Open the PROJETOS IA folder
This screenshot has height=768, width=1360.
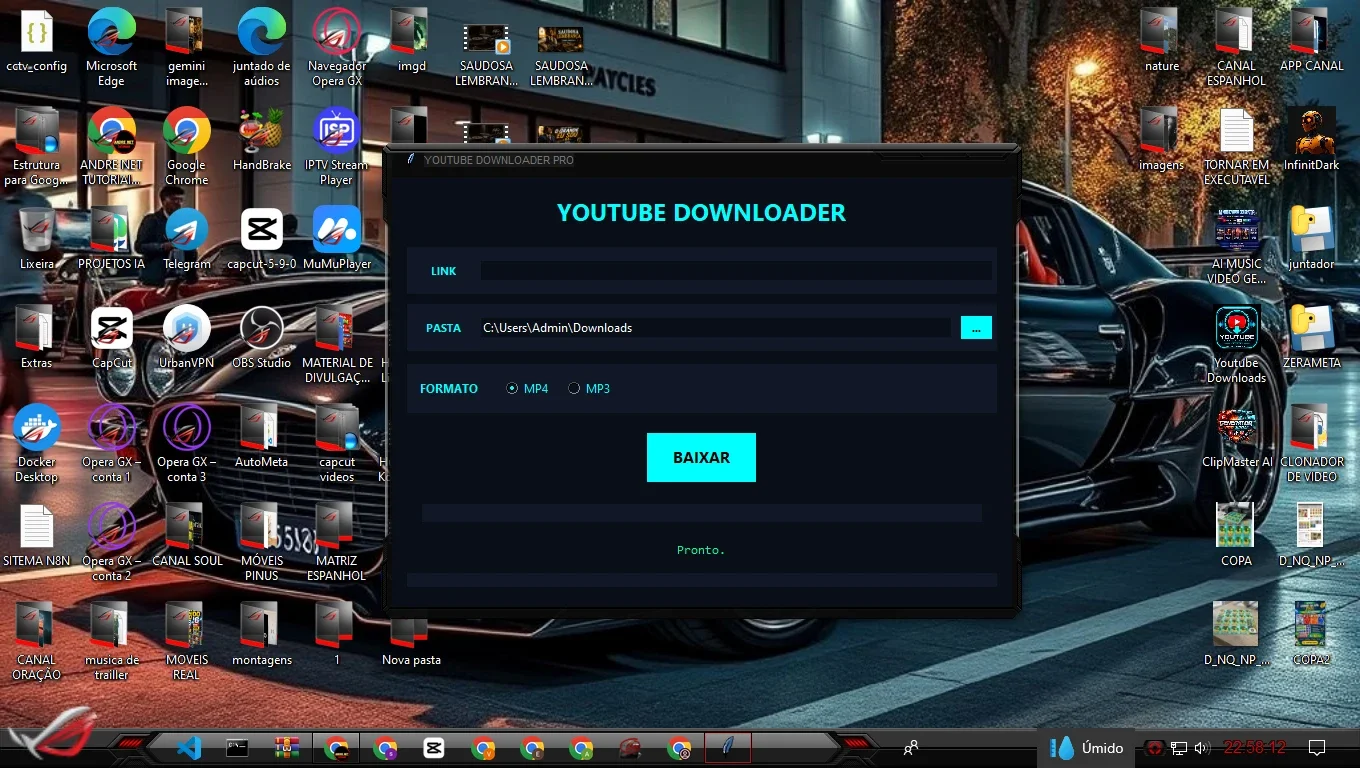tap(112, 239)
